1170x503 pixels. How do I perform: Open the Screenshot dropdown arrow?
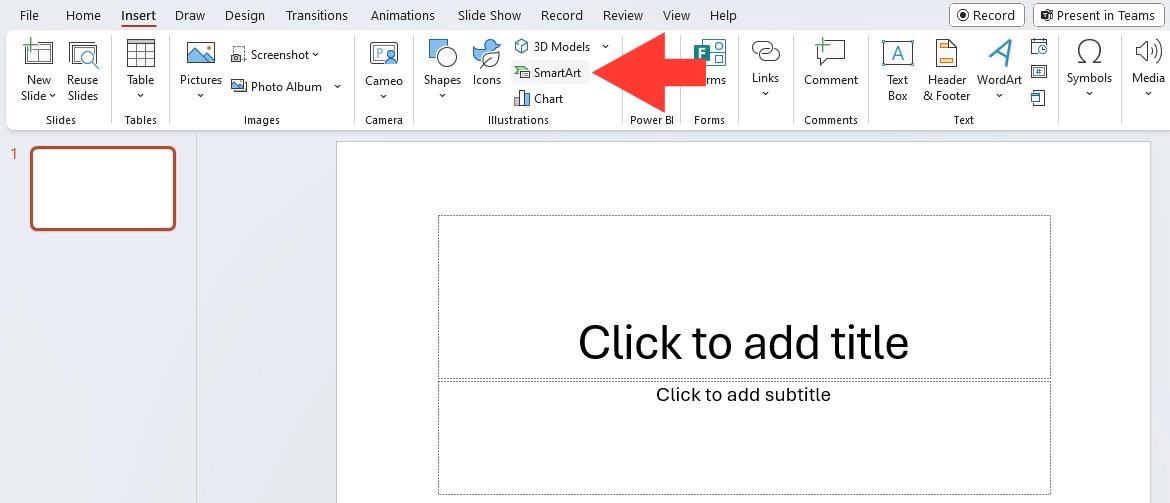(316, 54)
